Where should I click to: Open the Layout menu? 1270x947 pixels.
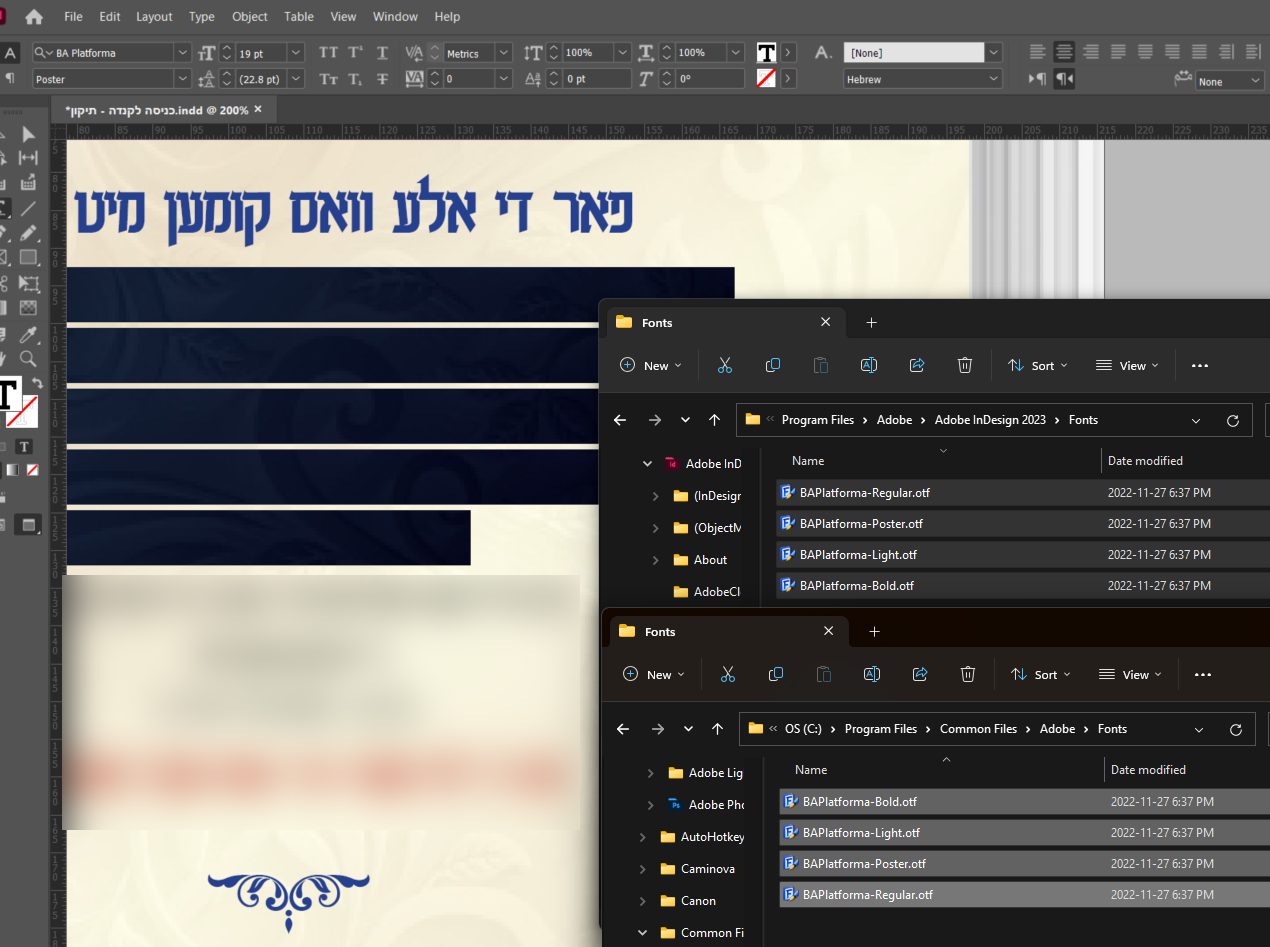pos(154,16)
